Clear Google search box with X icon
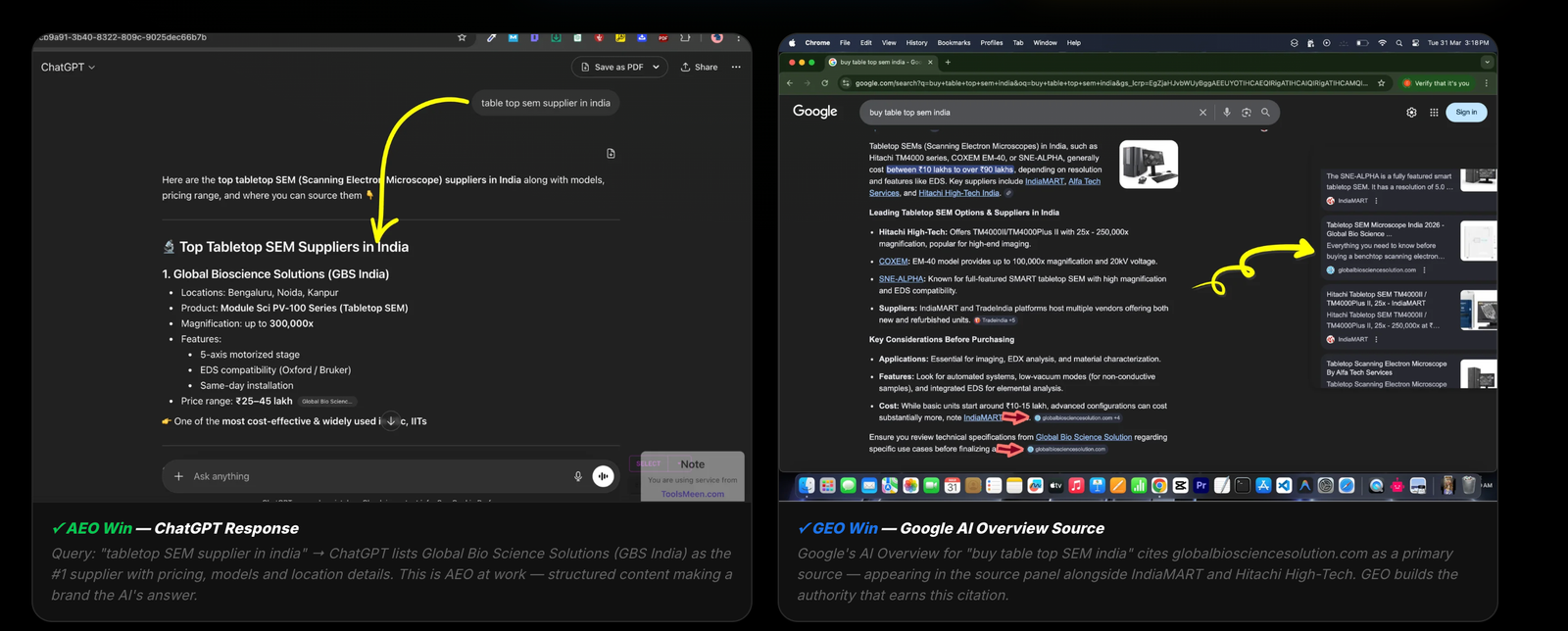Image resolution: width=1568 pixels, height=631 pixels. [x=1202, y=113]
